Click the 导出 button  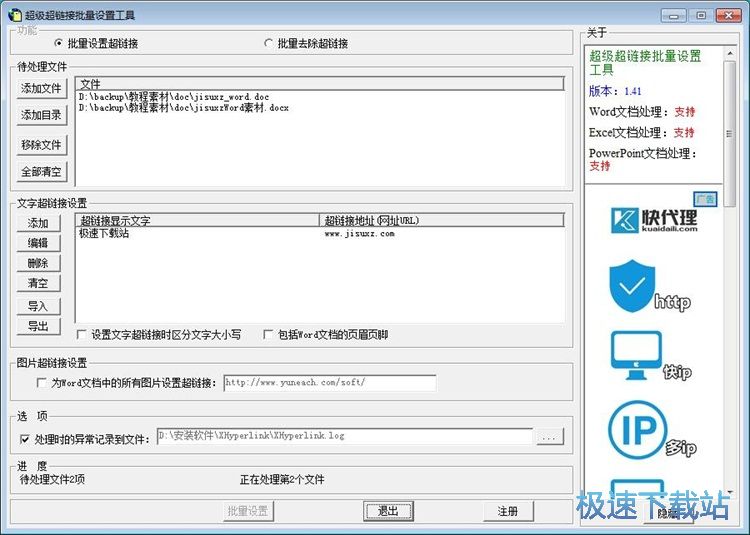(x=39, y=327)
